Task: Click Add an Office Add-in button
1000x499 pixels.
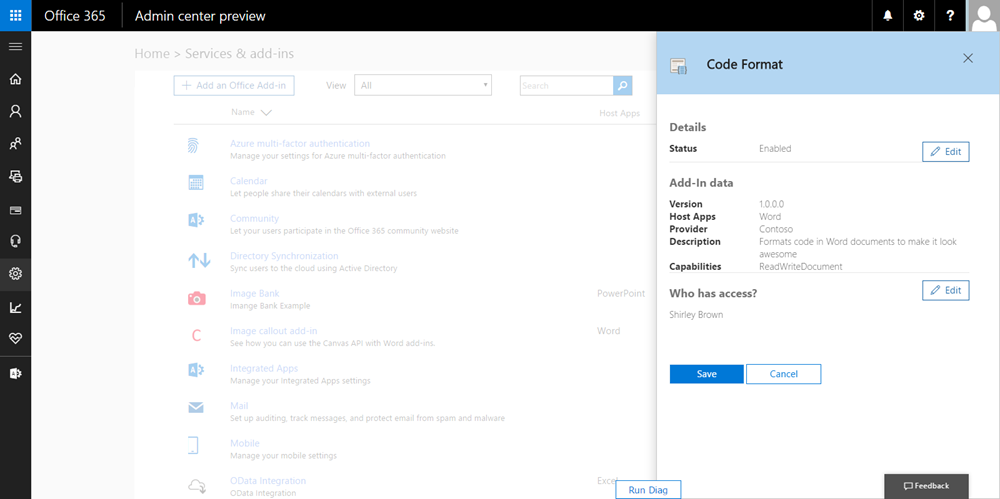Action: pyautogui.click(x=234, y=86)
